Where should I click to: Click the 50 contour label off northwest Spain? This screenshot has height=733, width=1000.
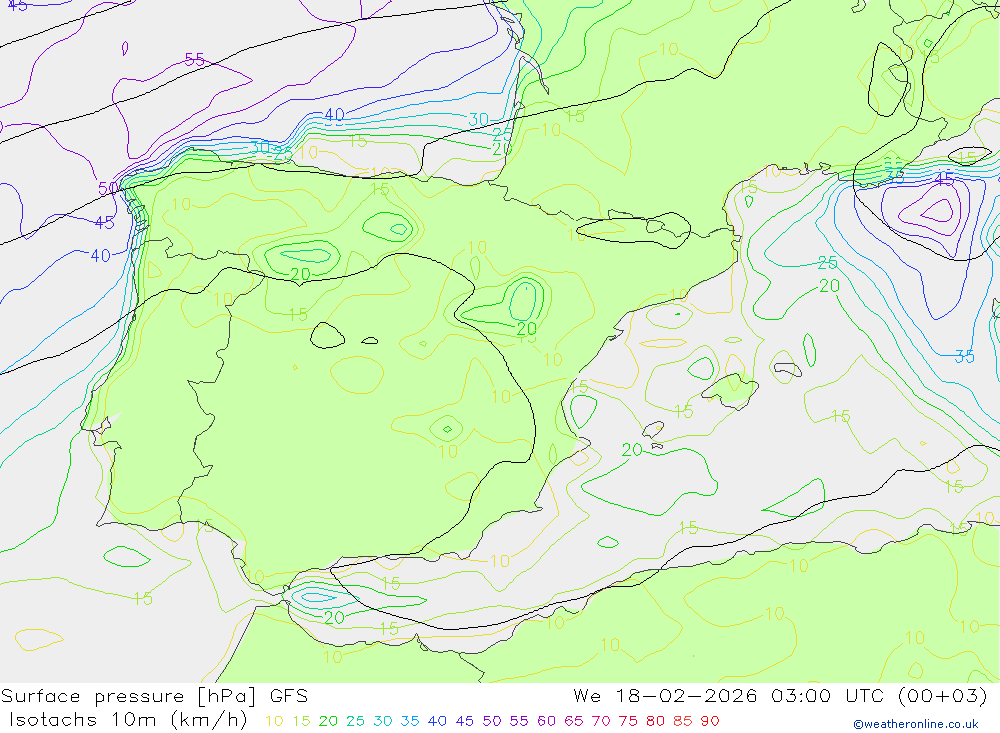pos(108,189)
